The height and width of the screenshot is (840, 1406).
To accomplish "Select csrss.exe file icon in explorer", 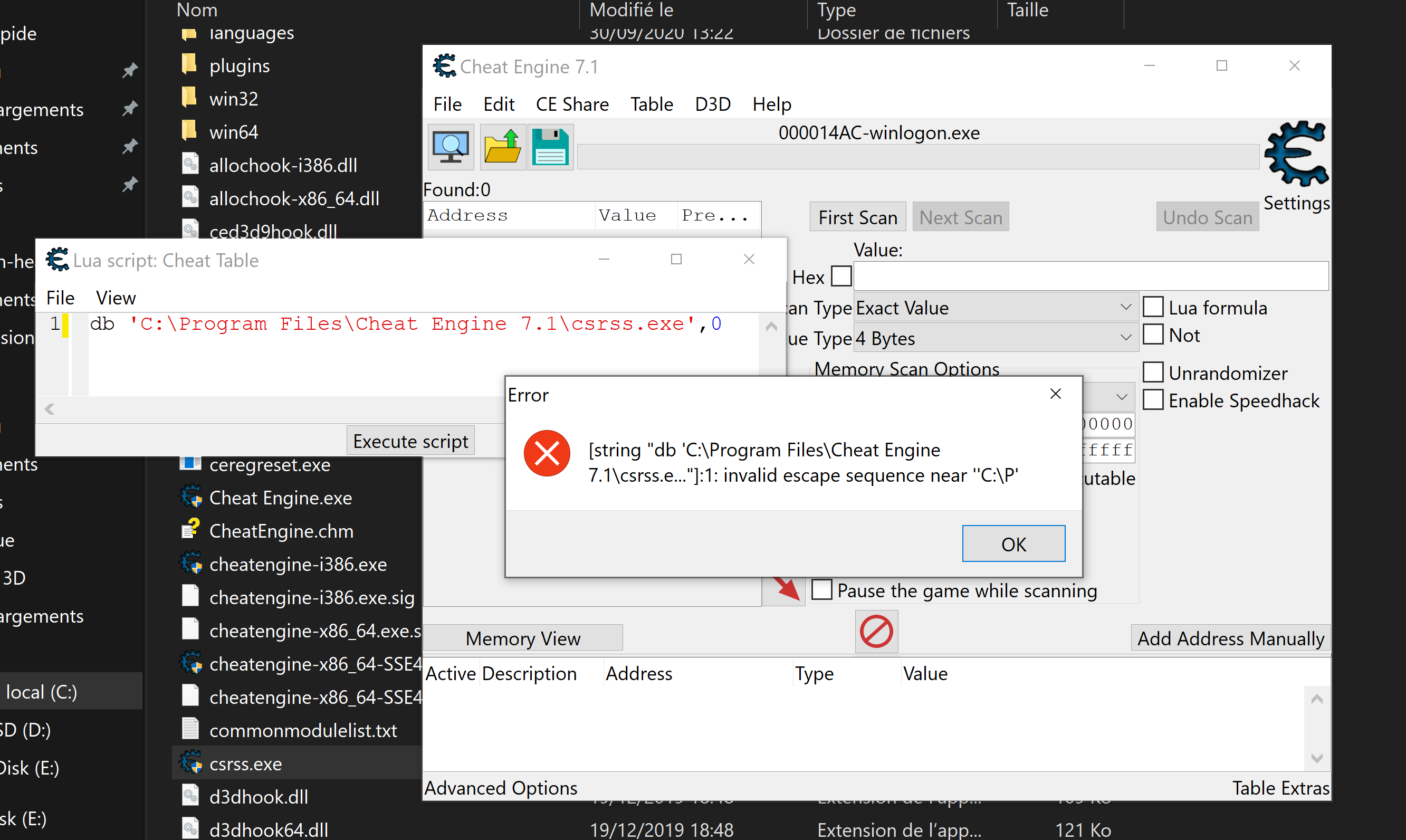I will click(190, 763).
